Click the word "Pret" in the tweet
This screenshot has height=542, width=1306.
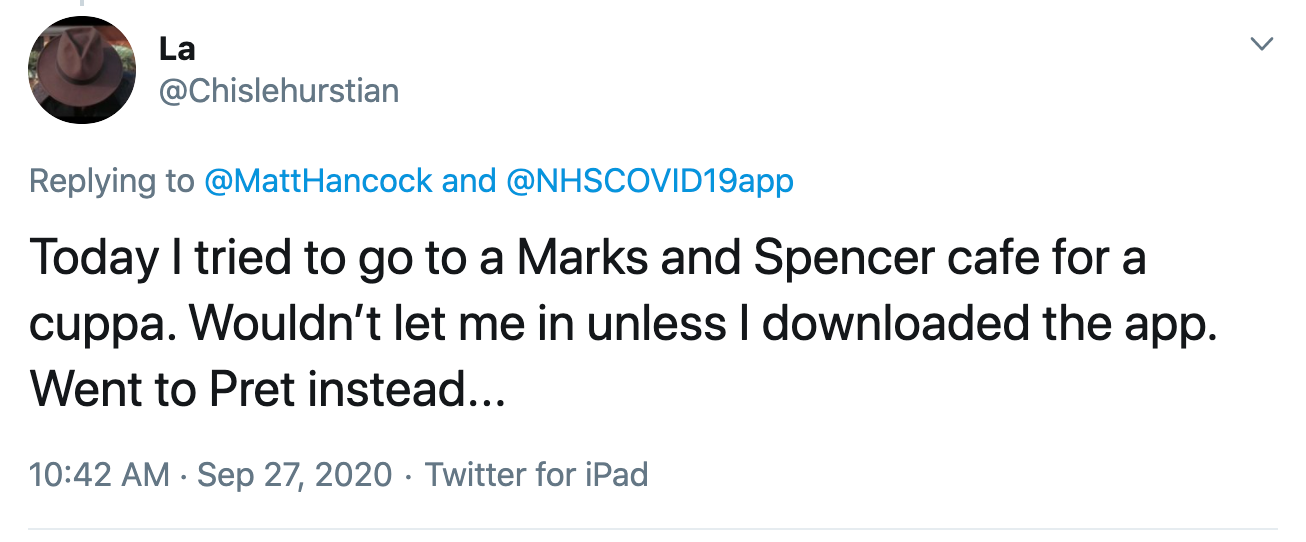click(251, 389)
